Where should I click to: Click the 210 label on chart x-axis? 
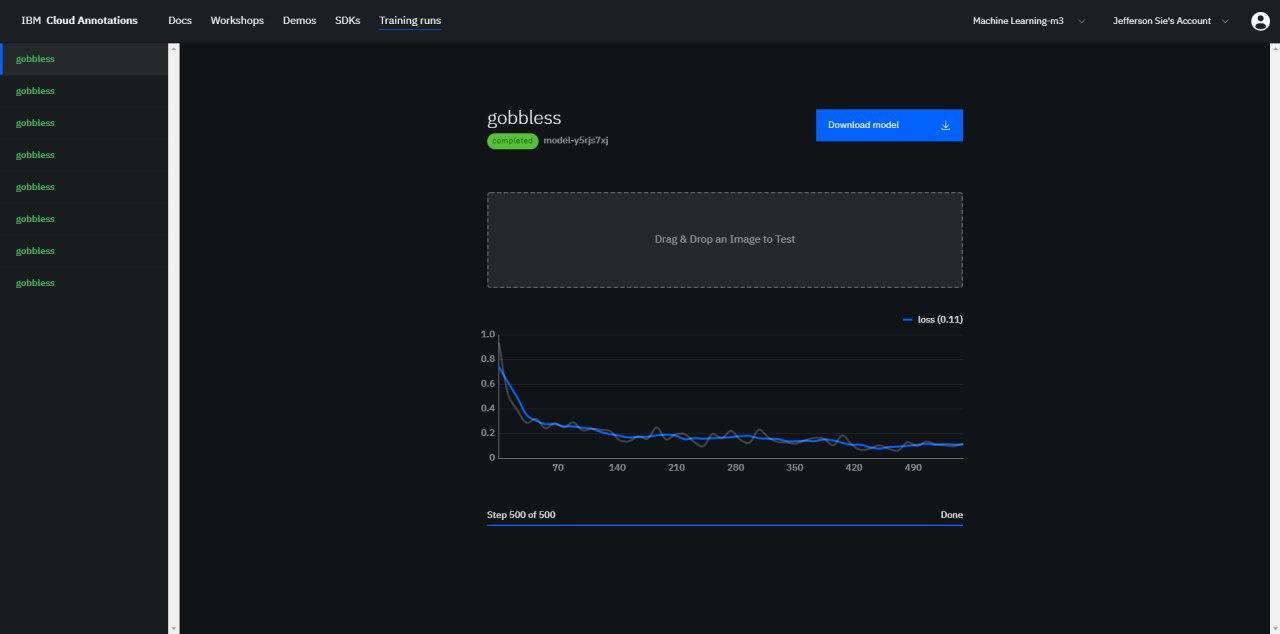click(676, 468)
